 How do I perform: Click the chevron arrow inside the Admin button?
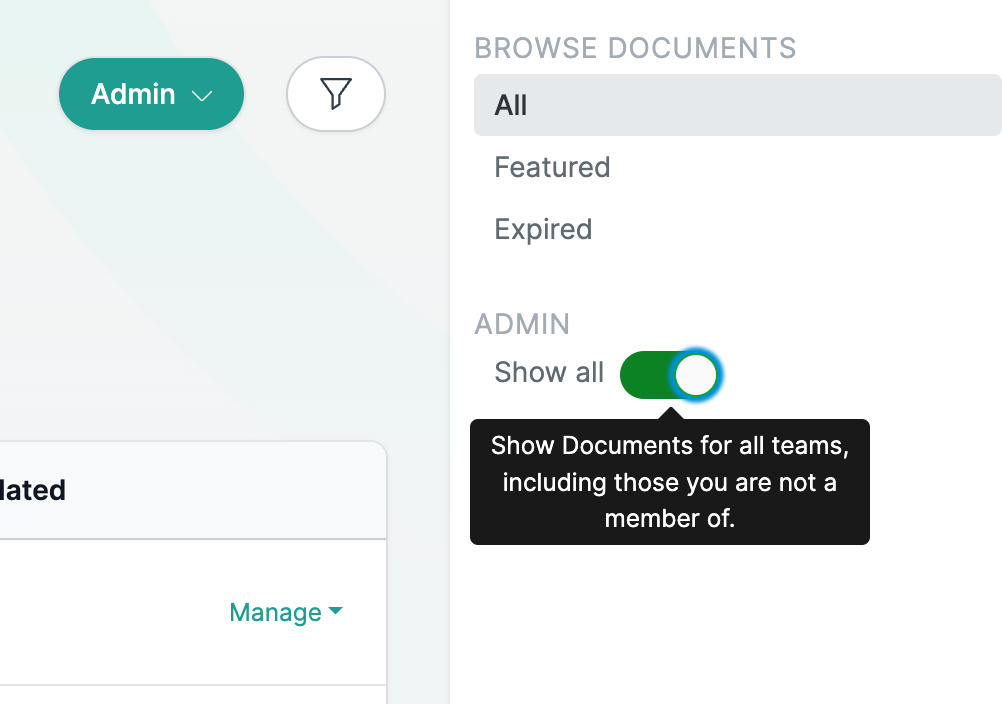(203, 96)
